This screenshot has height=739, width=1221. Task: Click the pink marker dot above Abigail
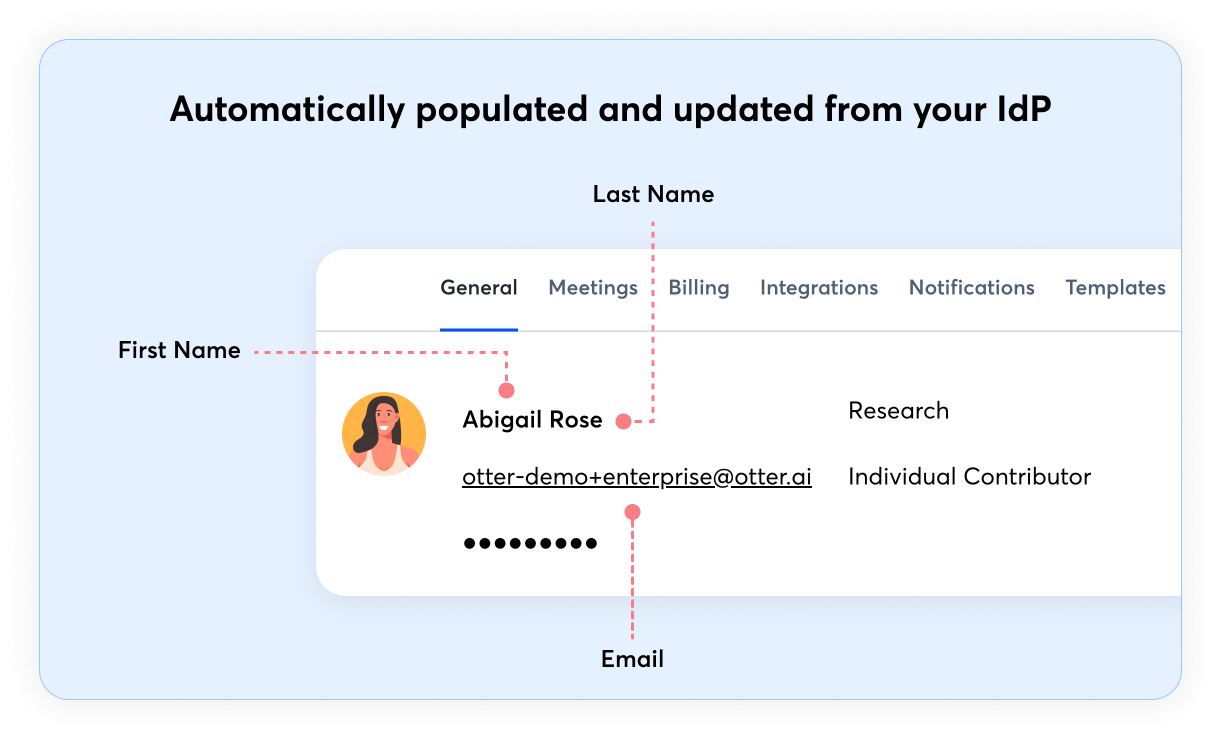click(x=507, y=390)
